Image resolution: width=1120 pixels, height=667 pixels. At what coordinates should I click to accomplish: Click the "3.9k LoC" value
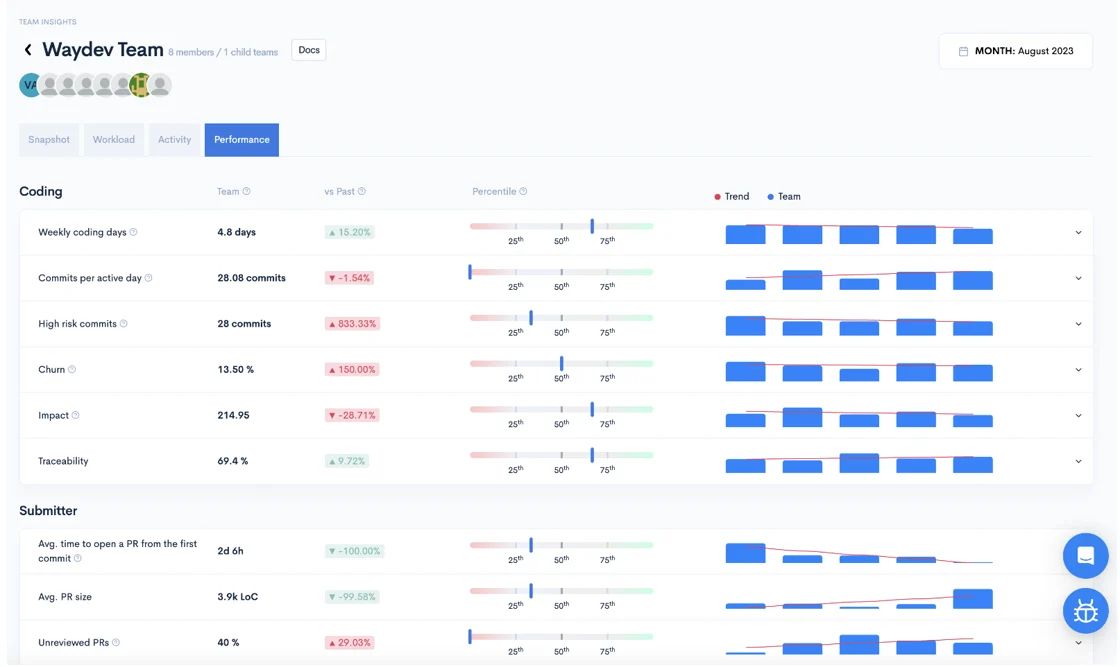238,596
